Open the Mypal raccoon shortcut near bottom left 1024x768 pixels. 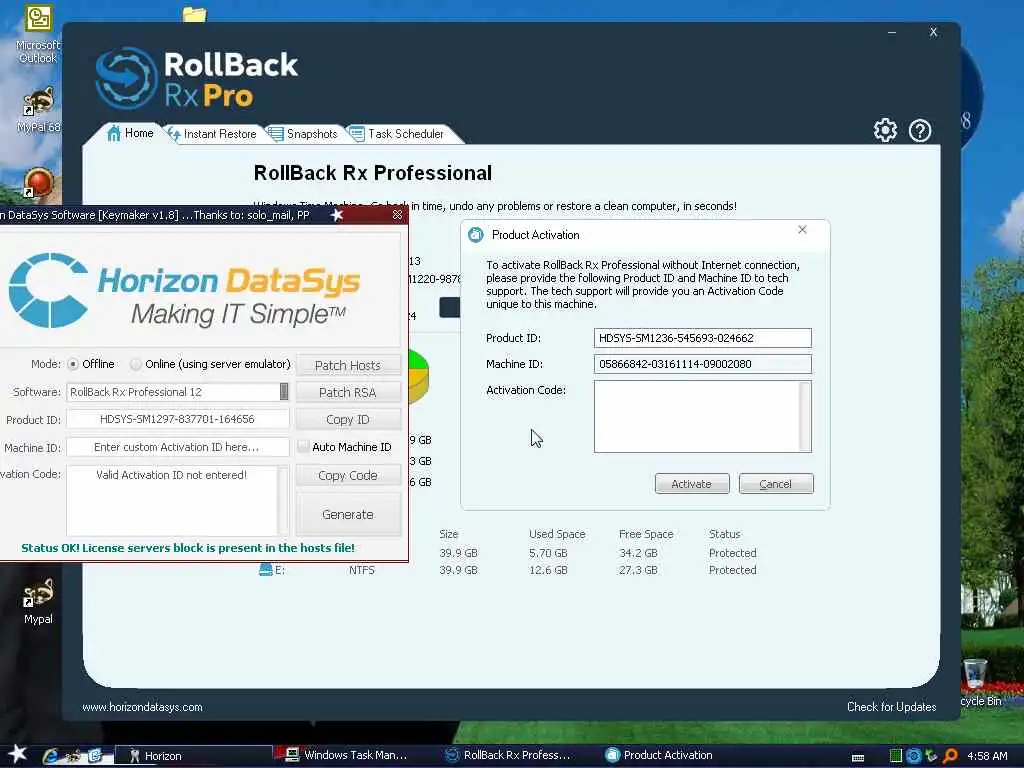pos(38,601)
